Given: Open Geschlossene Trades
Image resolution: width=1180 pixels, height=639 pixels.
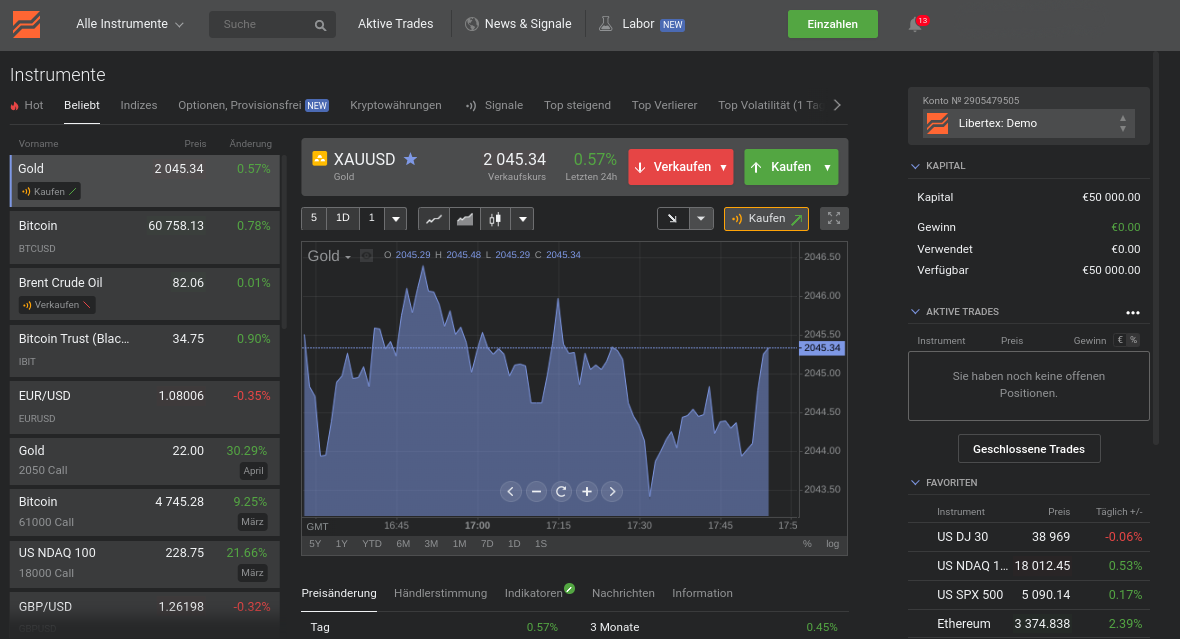Looking at the screenshot, I should (x=1029, y=449).
